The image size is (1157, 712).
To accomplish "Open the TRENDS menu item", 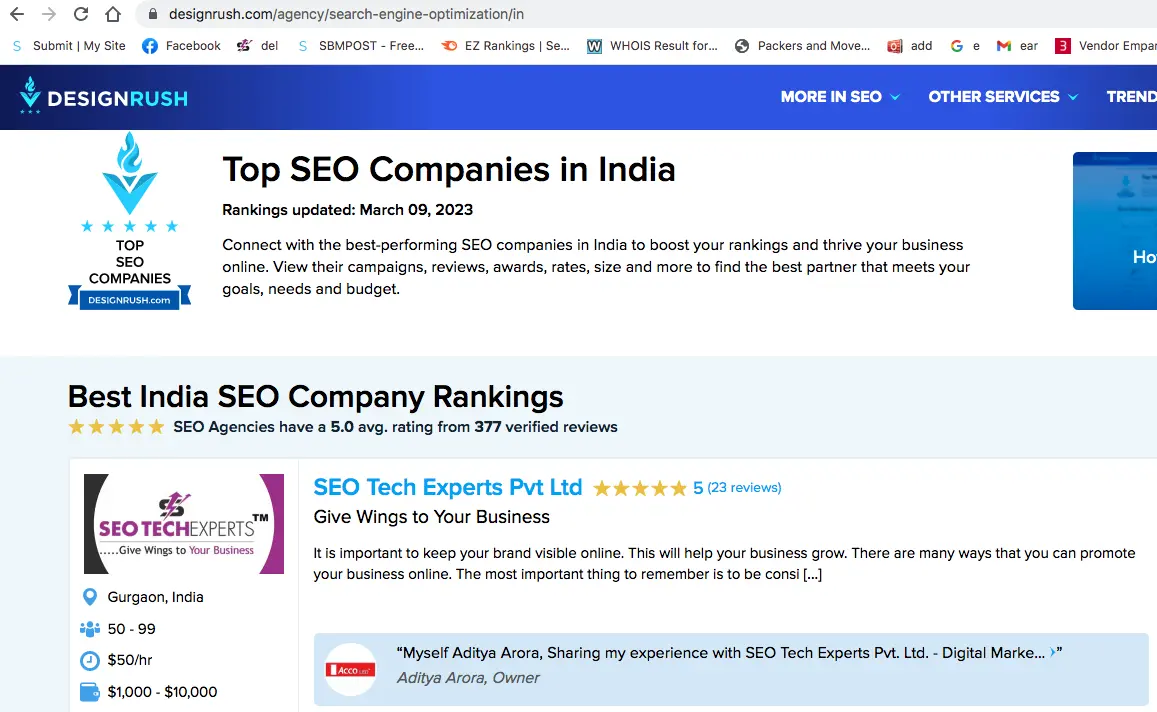I will point(1131,97).
